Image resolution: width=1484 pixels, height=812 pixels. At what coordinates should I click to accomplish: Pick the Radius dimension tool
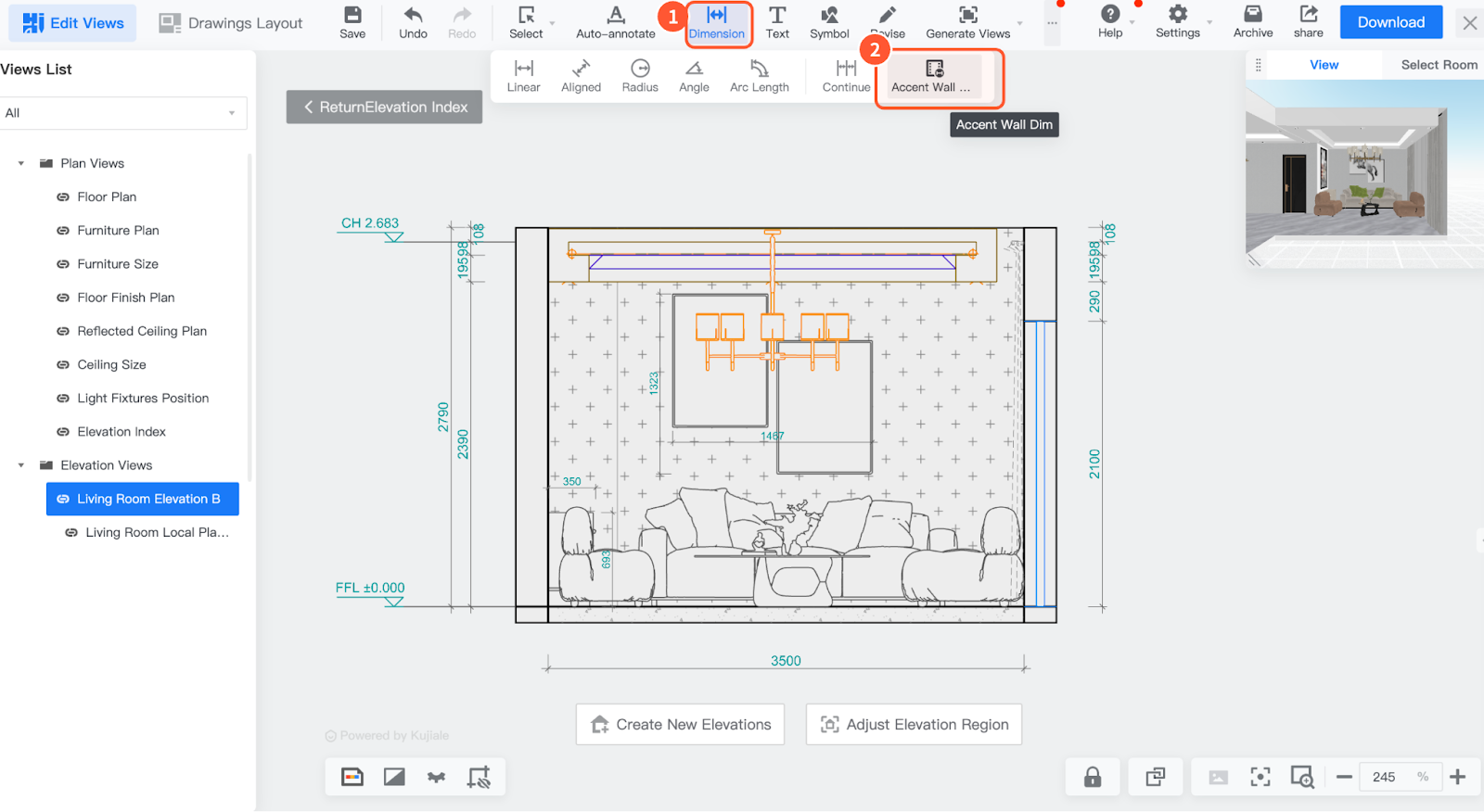tap(640, 76)
